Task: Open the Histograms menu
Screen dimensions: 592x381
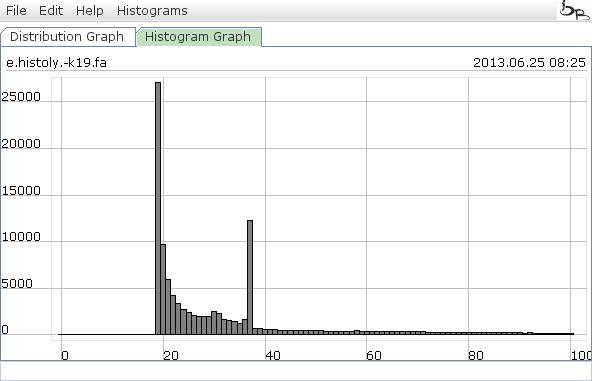Action: pyautogui.click(x=152, y=11)
